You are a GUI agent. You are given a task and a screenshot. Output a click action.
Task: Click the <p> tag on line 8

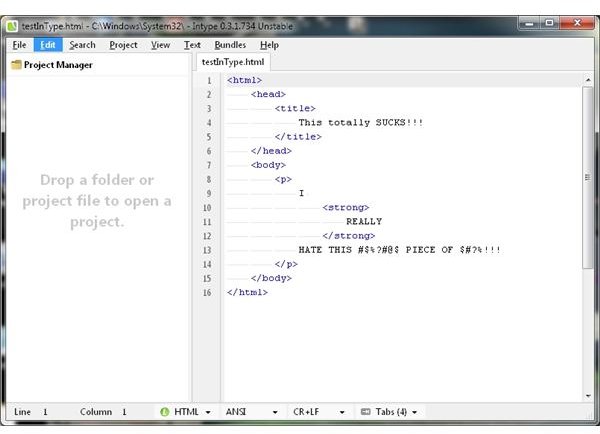[283, 179]
